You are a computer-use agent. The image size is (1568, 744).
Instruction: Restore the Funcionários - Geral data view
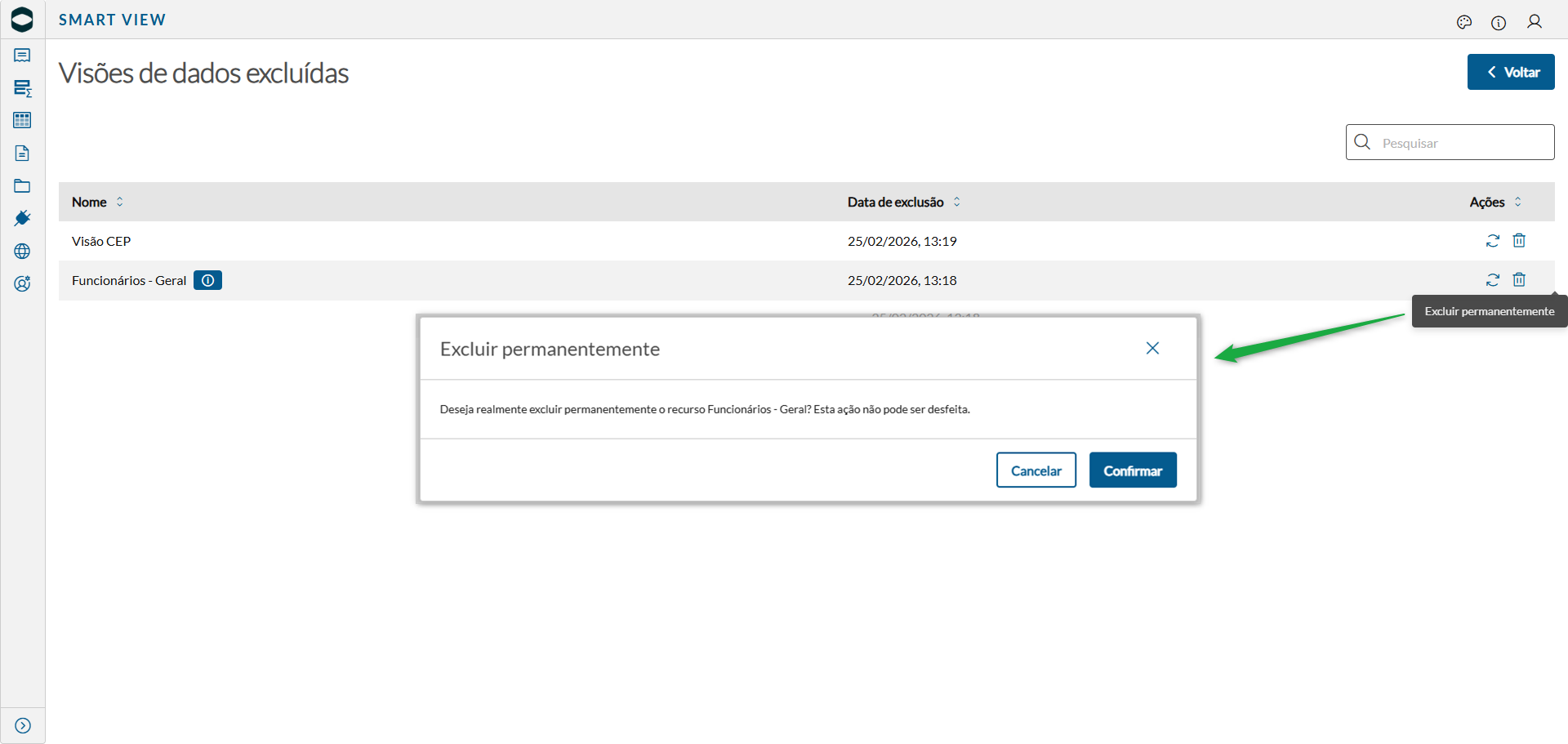tap(1493, 280)
